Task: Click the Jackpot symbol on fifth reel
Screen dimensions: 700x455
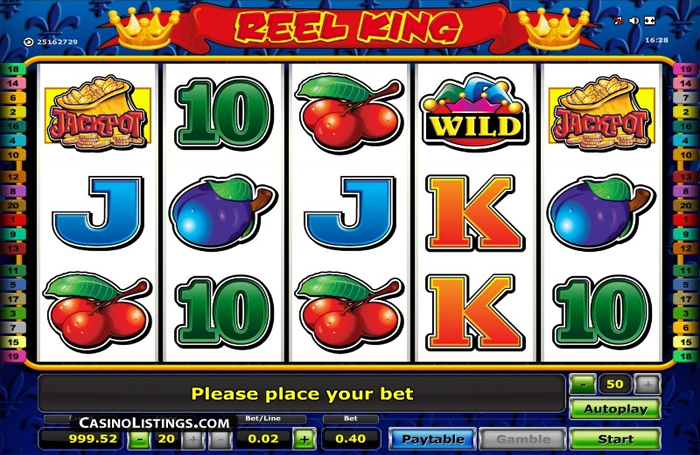Action: pos(601,113)
